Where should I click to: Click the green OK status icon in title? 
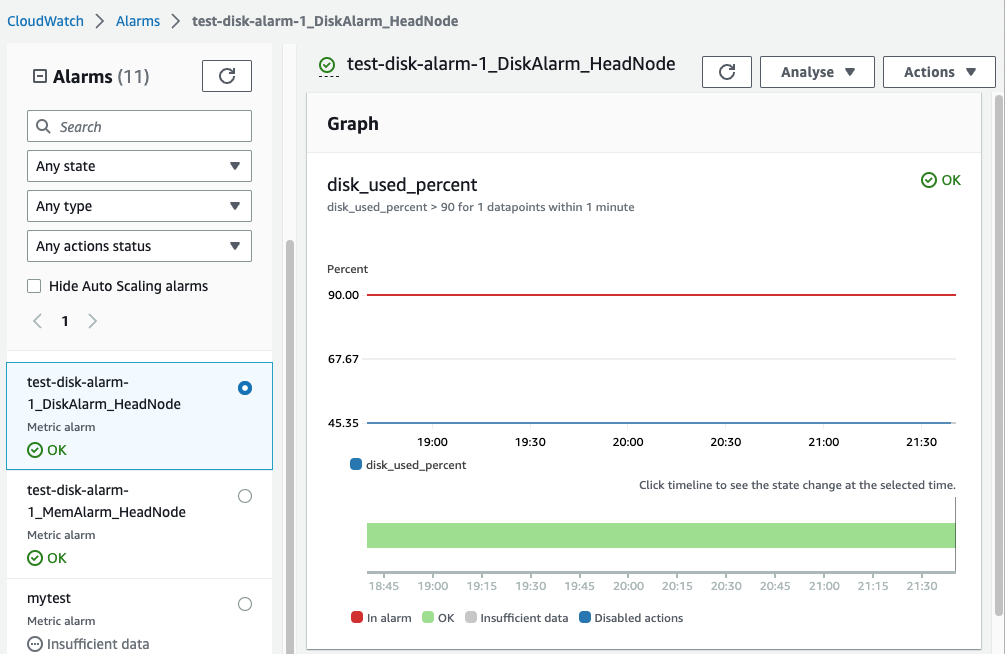click(x=327, y=66)
